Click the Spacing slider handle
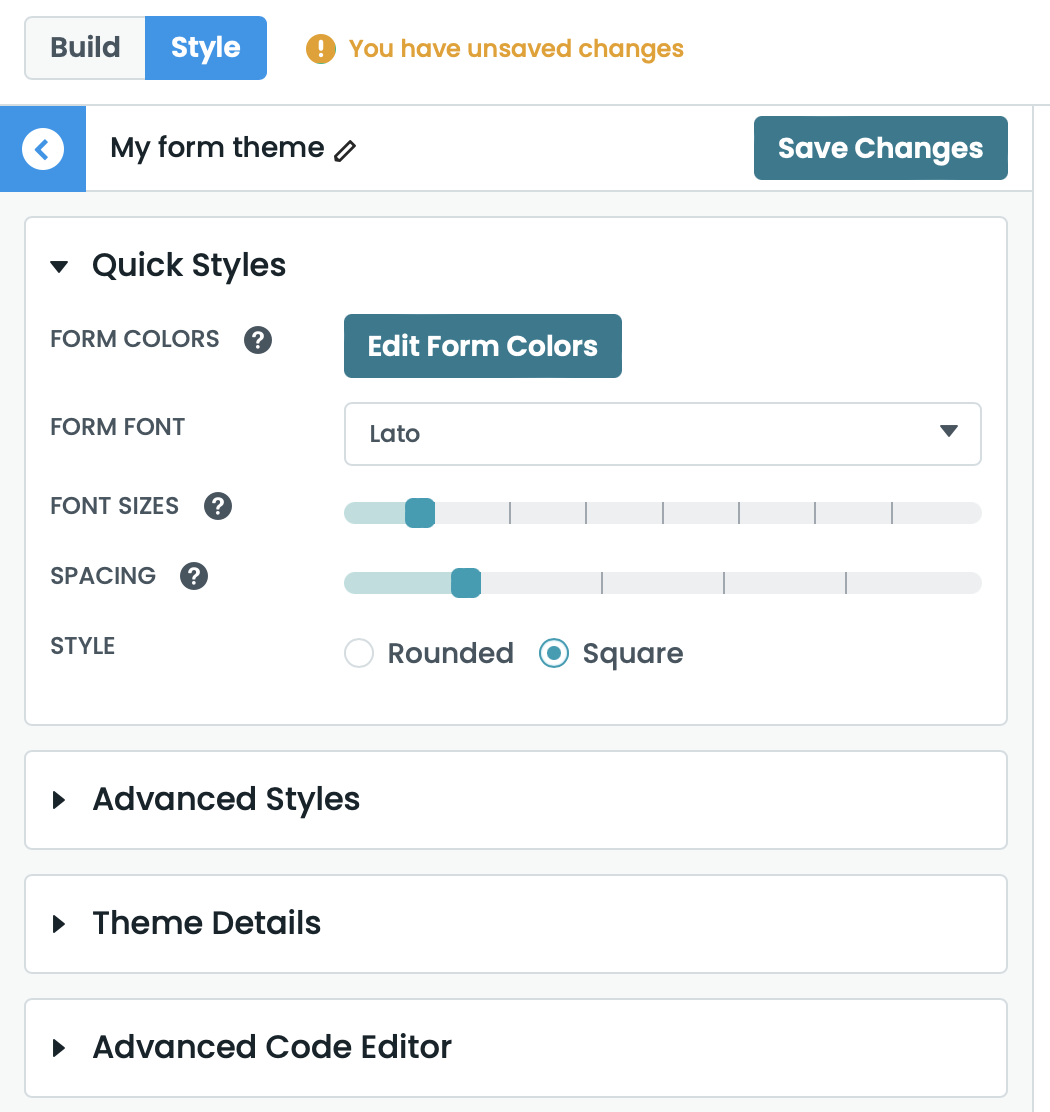Viewport: 1050px width, 1112px height. click(x=466, y=583)
